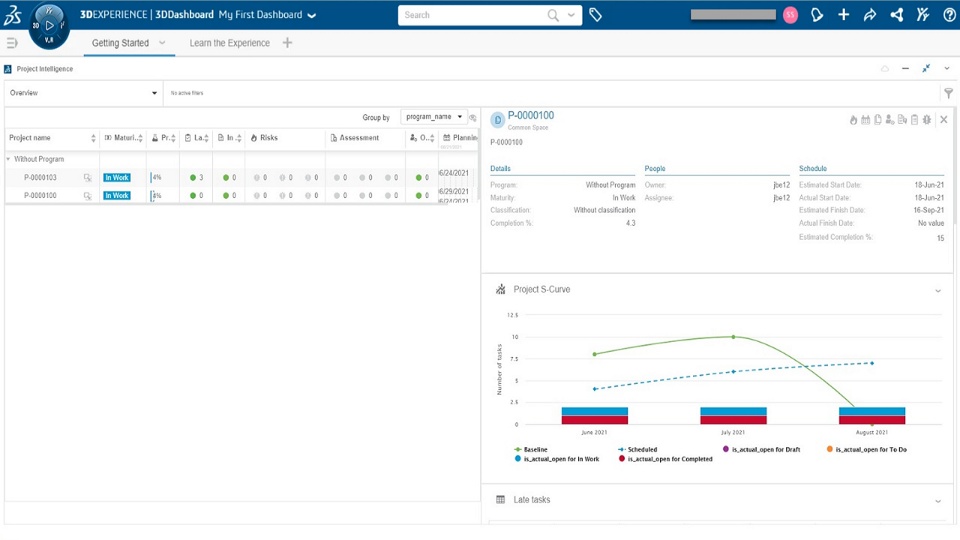Click the June 2021 blue bar
This screenshot has height=540, width=960.
tap(594, 411)
